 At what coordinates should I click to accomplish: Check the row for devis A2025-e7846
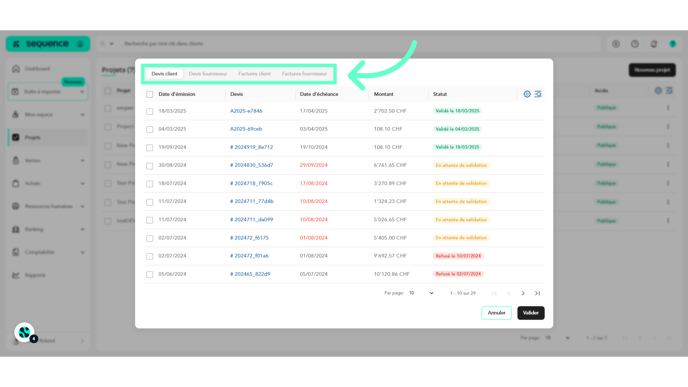pos(150,111)
